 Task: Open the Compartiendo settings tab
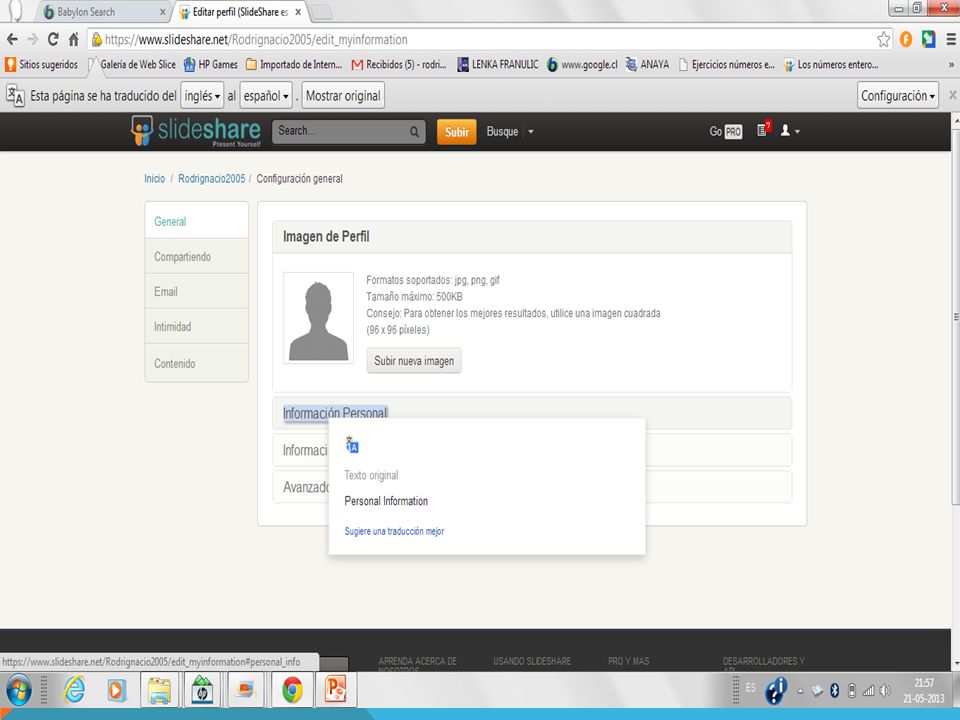197,257
